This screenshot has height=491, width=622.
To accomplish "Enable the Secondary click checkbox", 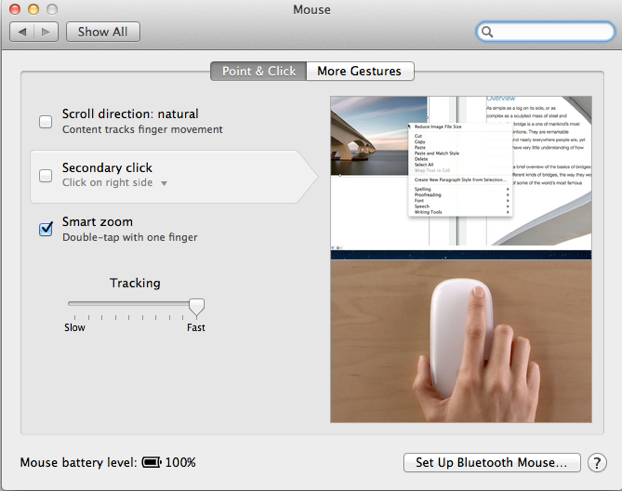I will click(x=46, y=176).
